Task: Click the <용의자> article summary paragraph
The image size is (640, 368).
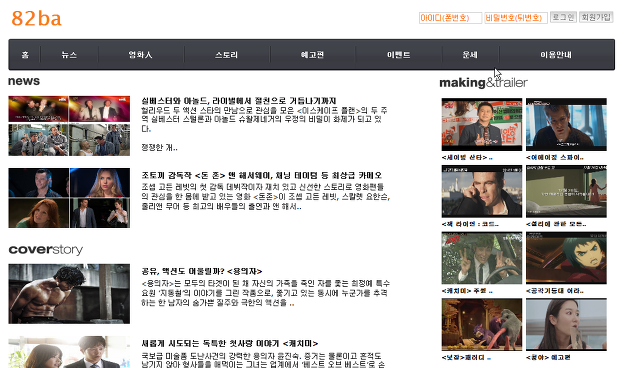Action: (x=266, y=293)
